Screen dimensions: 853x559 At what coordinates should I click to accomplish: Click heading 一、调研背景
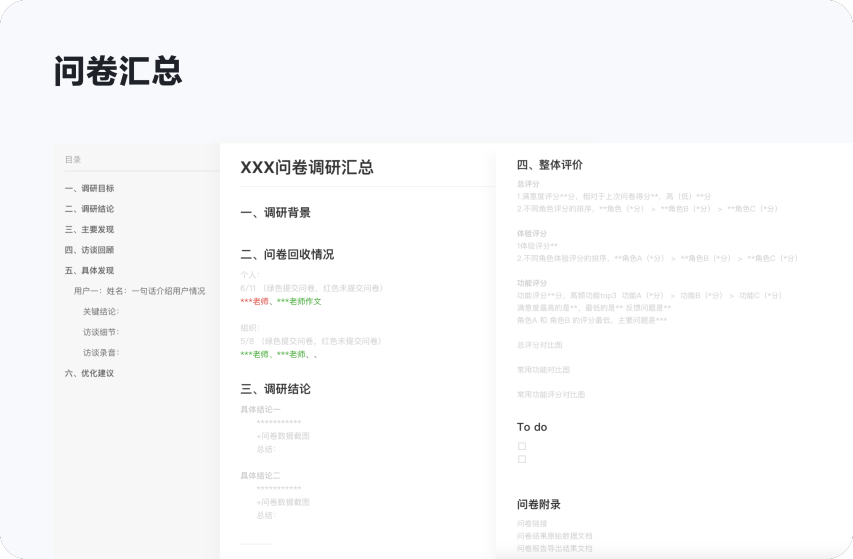275,213
